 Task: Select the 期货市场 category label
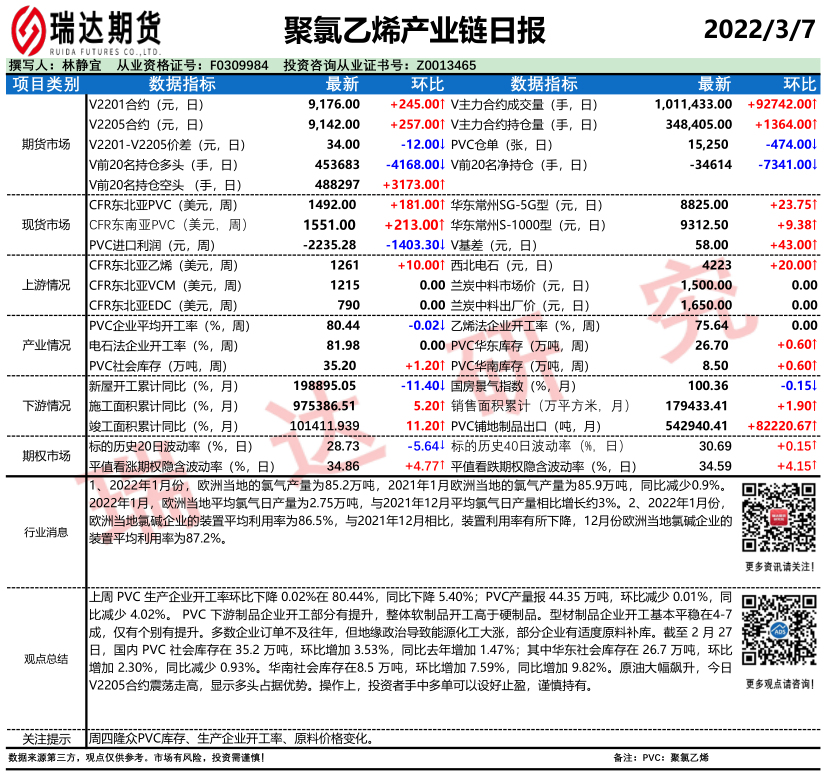pos(45,144)
